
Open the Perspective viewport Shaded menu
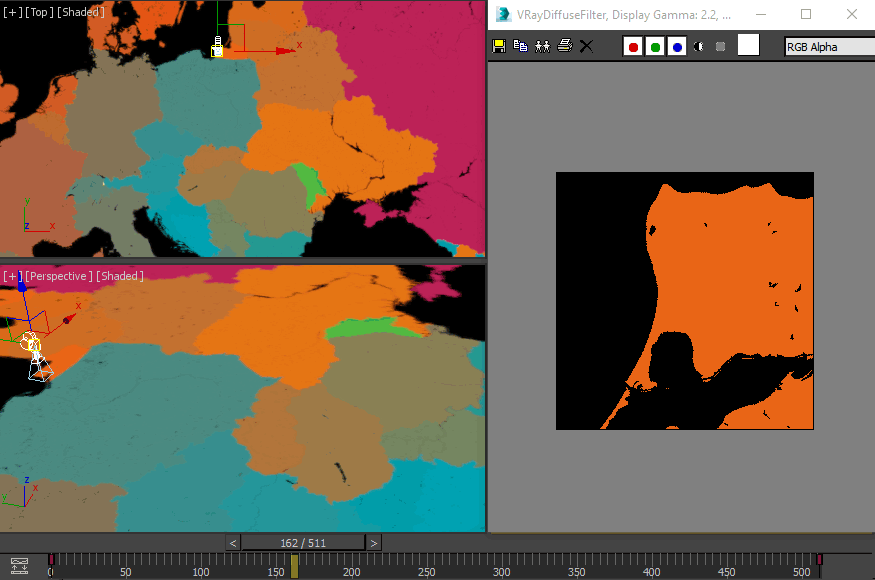[120, 276]
